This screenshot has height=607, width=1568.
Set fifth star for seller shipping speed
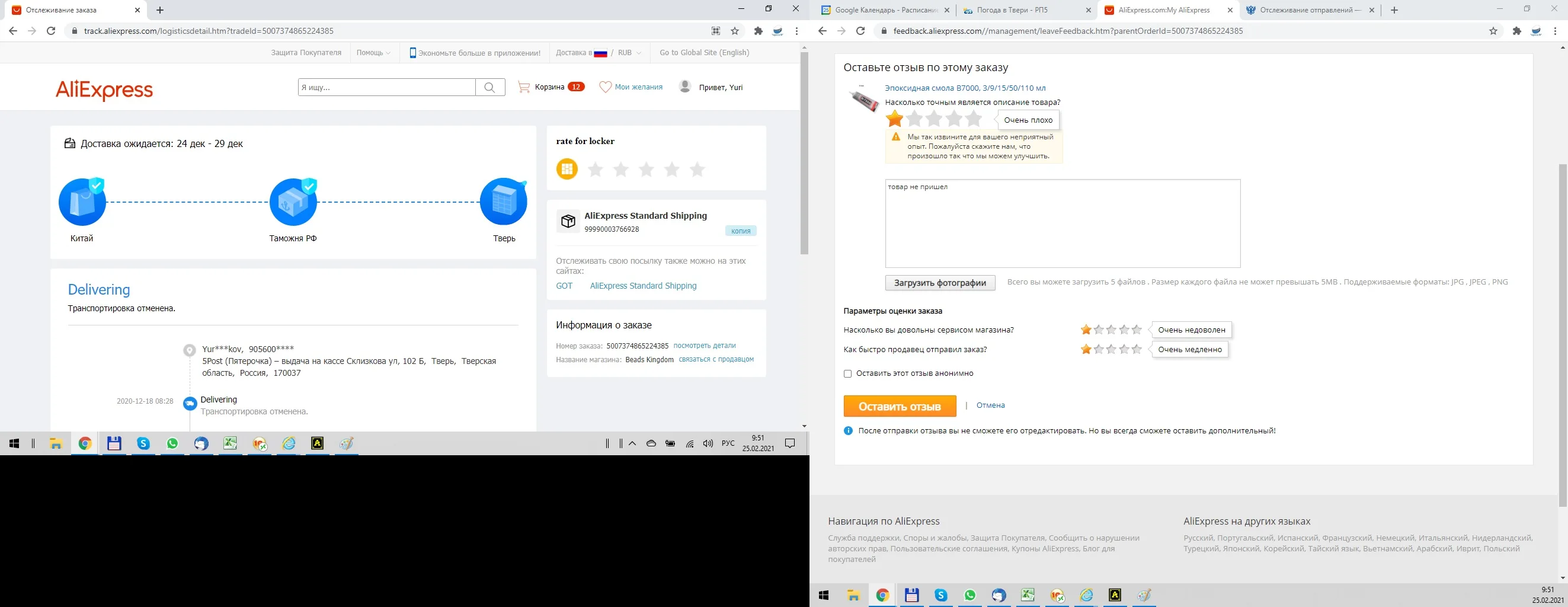click(1137, 350)
